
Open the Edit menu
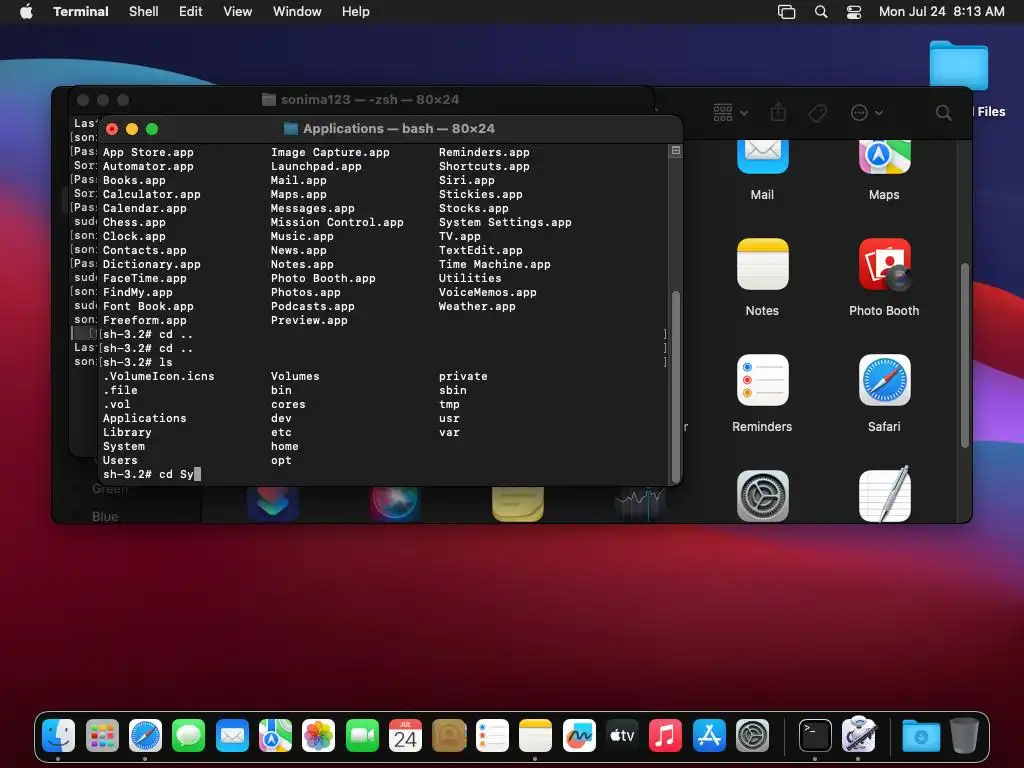point(191,11)
